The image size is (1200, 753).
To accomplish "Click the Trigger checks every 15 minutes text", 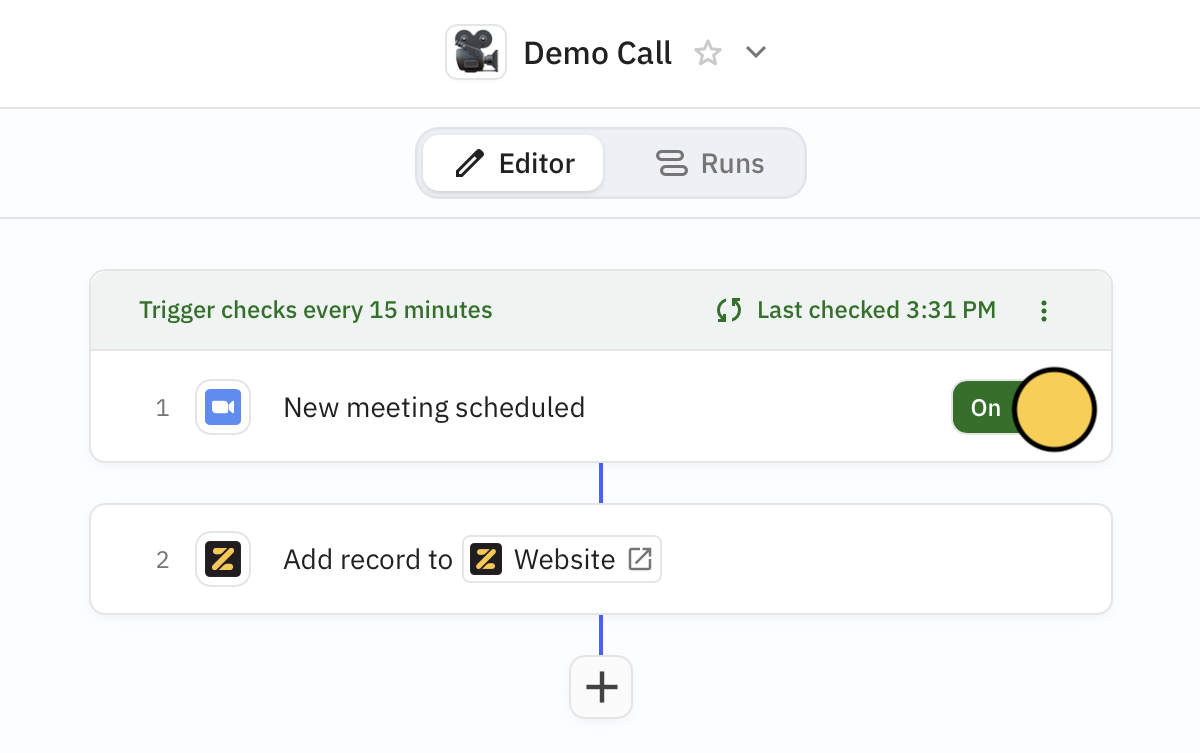I will click(x=316, y=310).
